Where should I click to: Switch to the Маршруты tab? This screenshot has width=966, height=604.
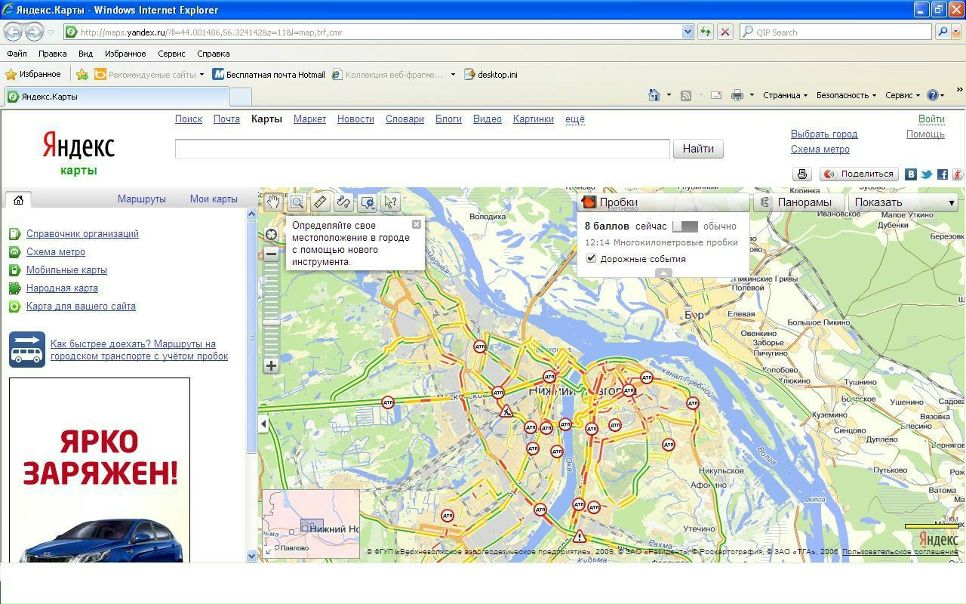tap(141, 199)
